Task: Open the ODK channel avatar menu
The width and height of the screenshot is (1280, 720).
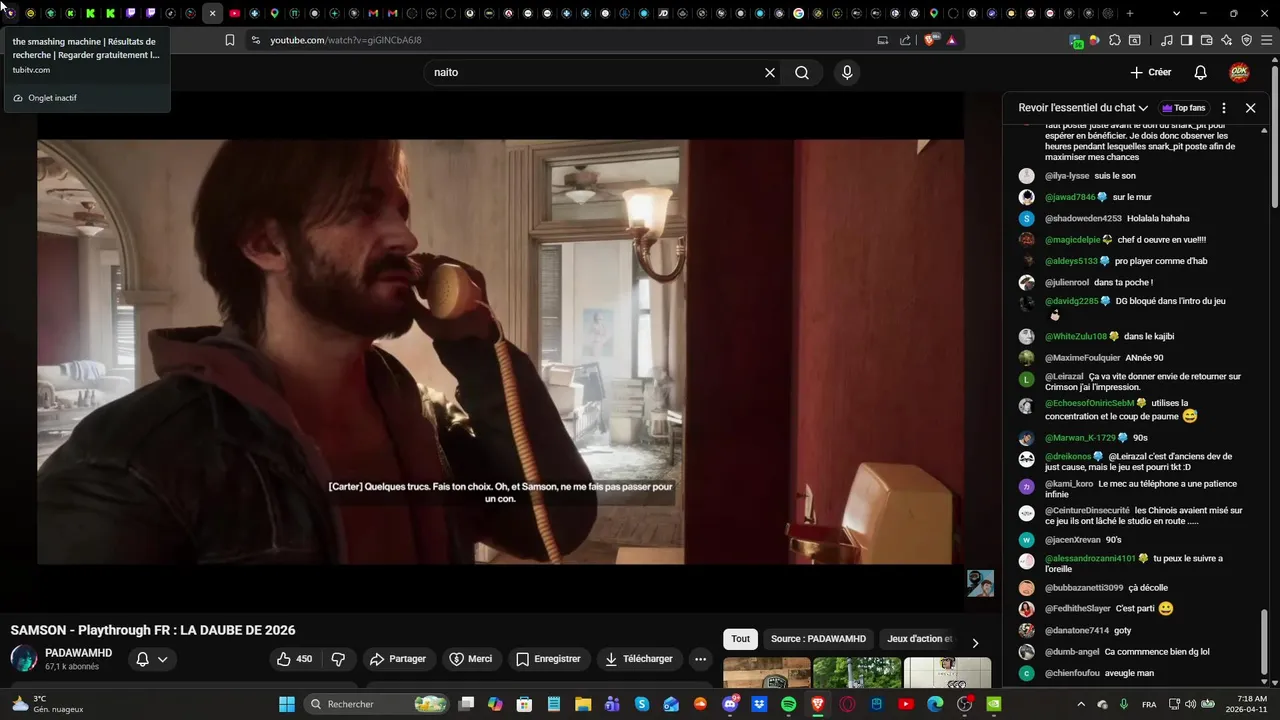Action: coord(1239,72)
